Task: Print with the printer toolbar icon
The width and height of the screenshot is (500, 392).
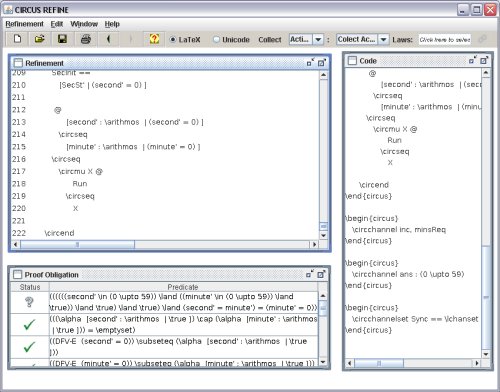Action: coord(86,39)
